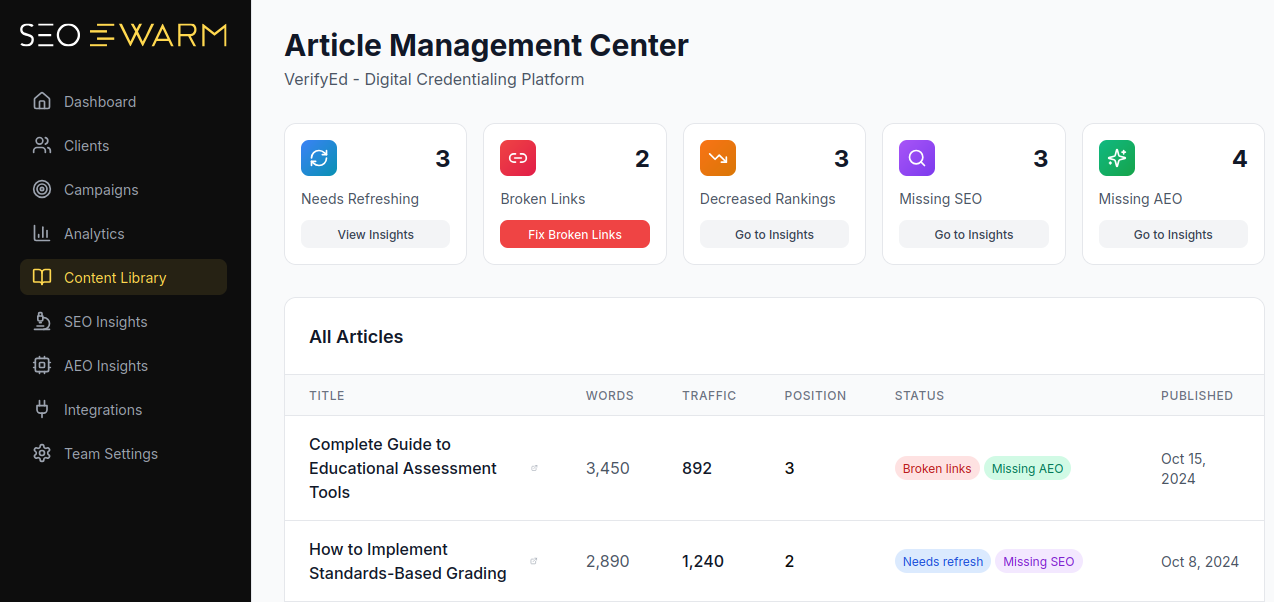Select the Content Library book icon
The image size is (1274, 602).
41,277
